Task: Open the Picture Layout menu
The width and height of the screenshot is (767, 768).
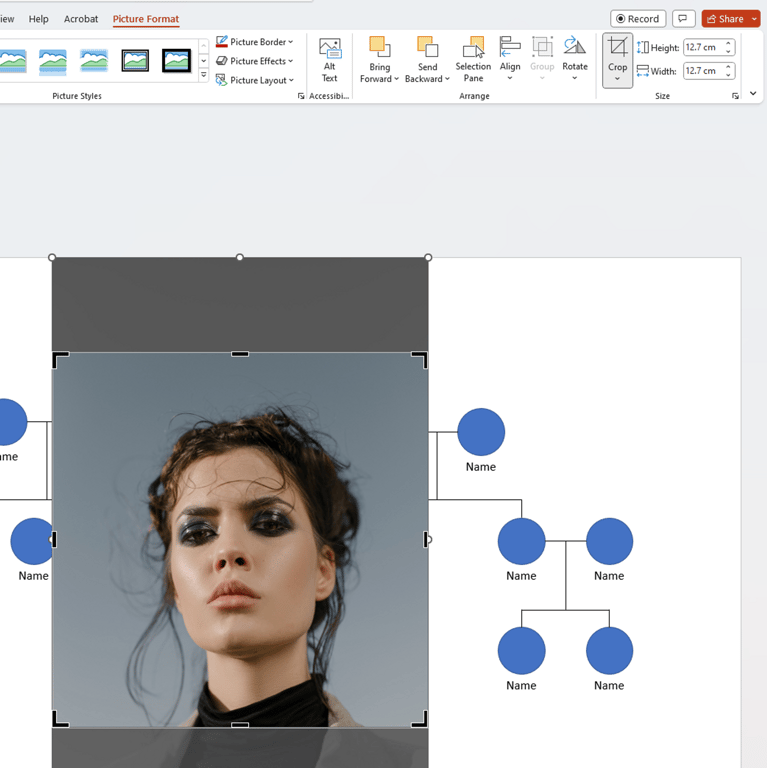Action: point(254,80)
